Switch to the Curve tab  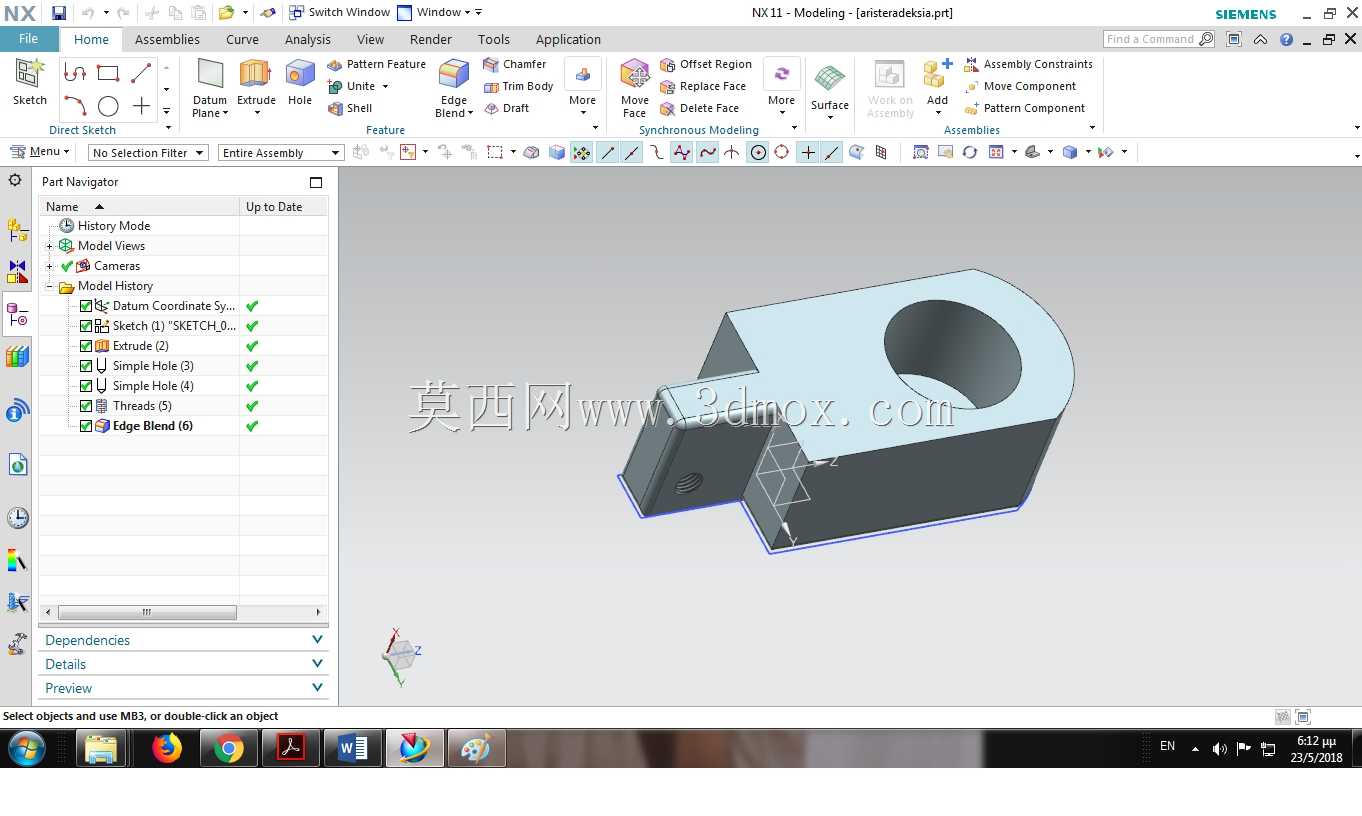pos(242,40)
